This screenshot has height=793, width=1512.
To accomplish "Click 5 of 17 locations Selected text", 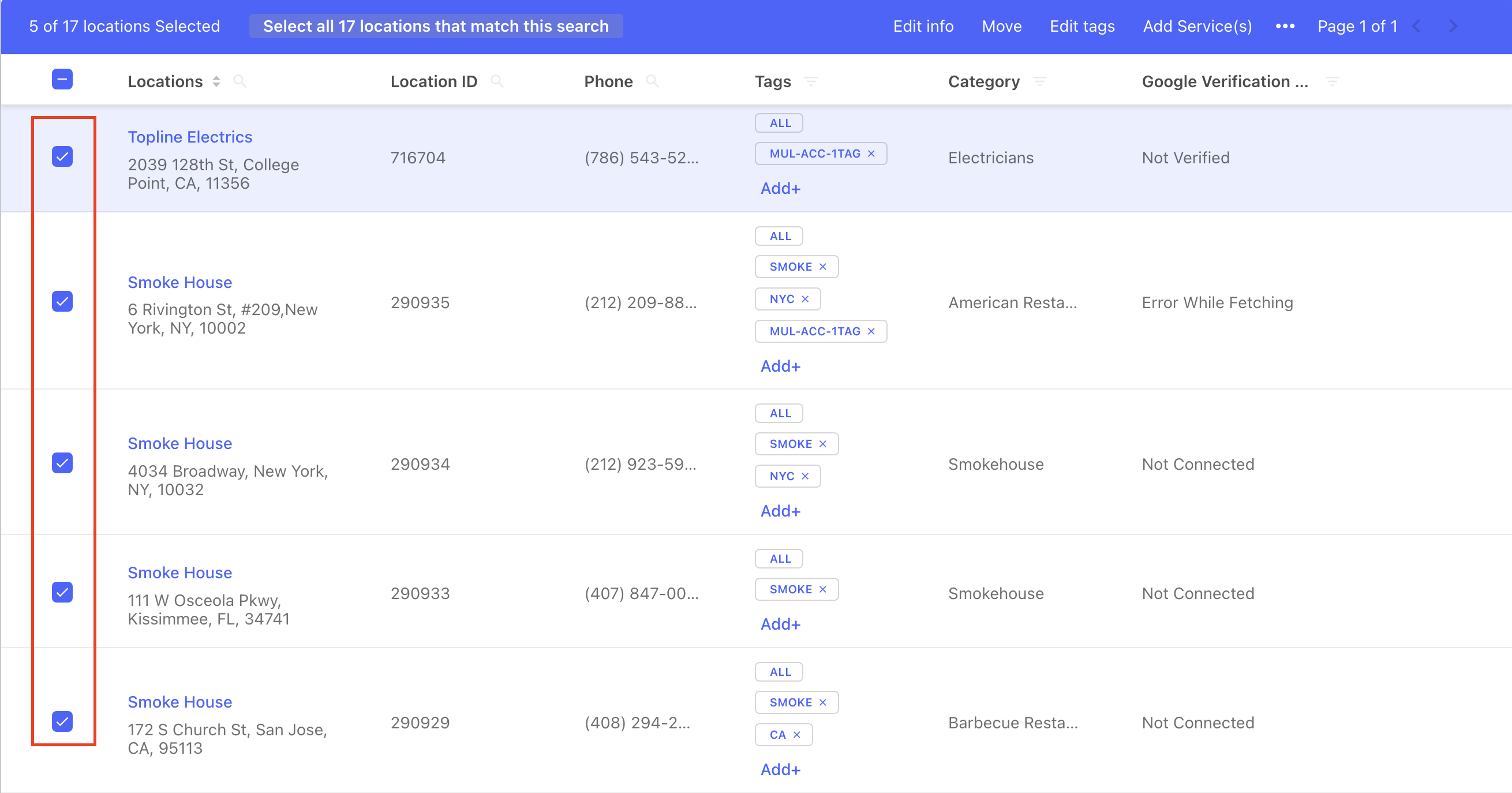I will 125,27.
